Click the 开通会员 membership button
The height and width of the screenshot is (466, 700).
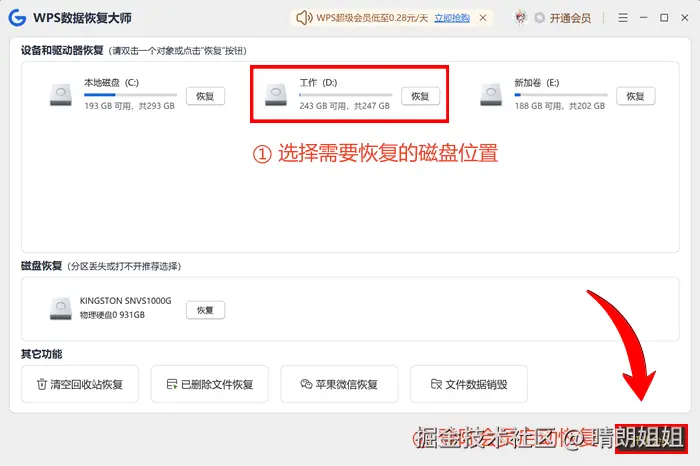[x=570, y=18]
